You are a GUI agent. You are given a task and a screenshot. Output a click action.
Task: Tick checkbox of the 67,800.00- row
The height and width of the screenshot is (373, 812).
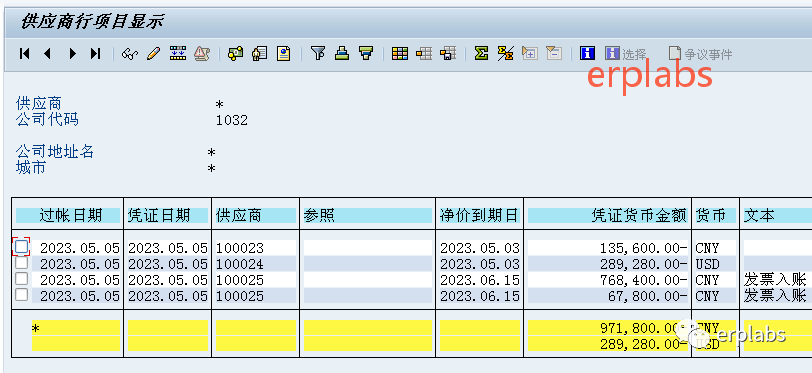[21, 295]
